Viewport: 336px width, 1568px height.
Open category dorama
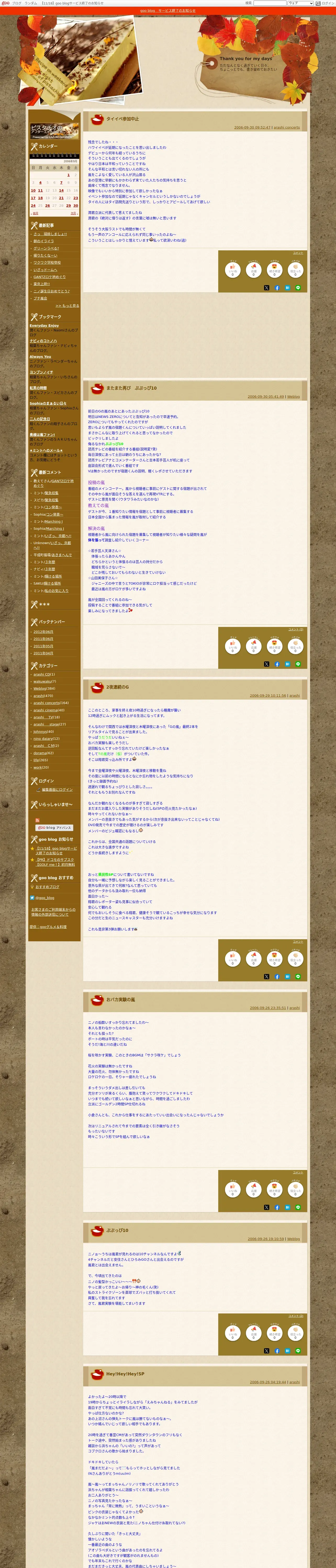40,753
